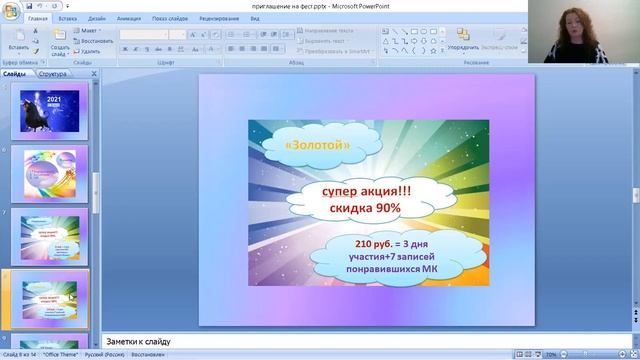Switch to the Главная ribbon tab
Screen dimensions: 640x360
(38, 19)
